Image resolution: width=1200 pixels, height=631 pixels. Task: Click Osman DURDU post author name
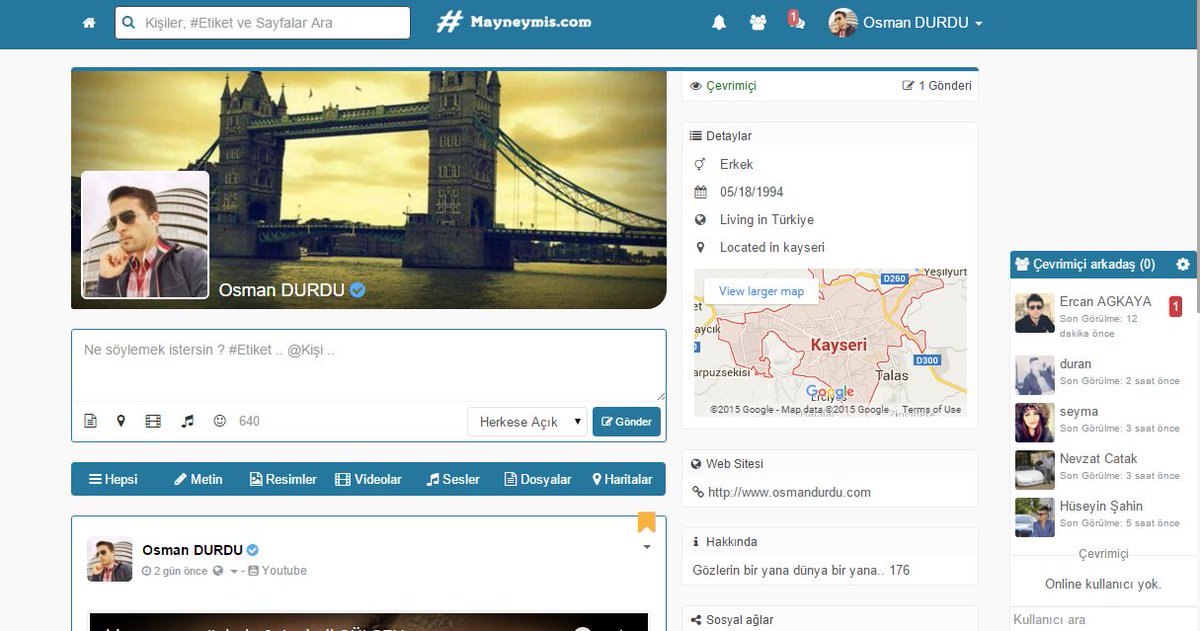[192, 550]
